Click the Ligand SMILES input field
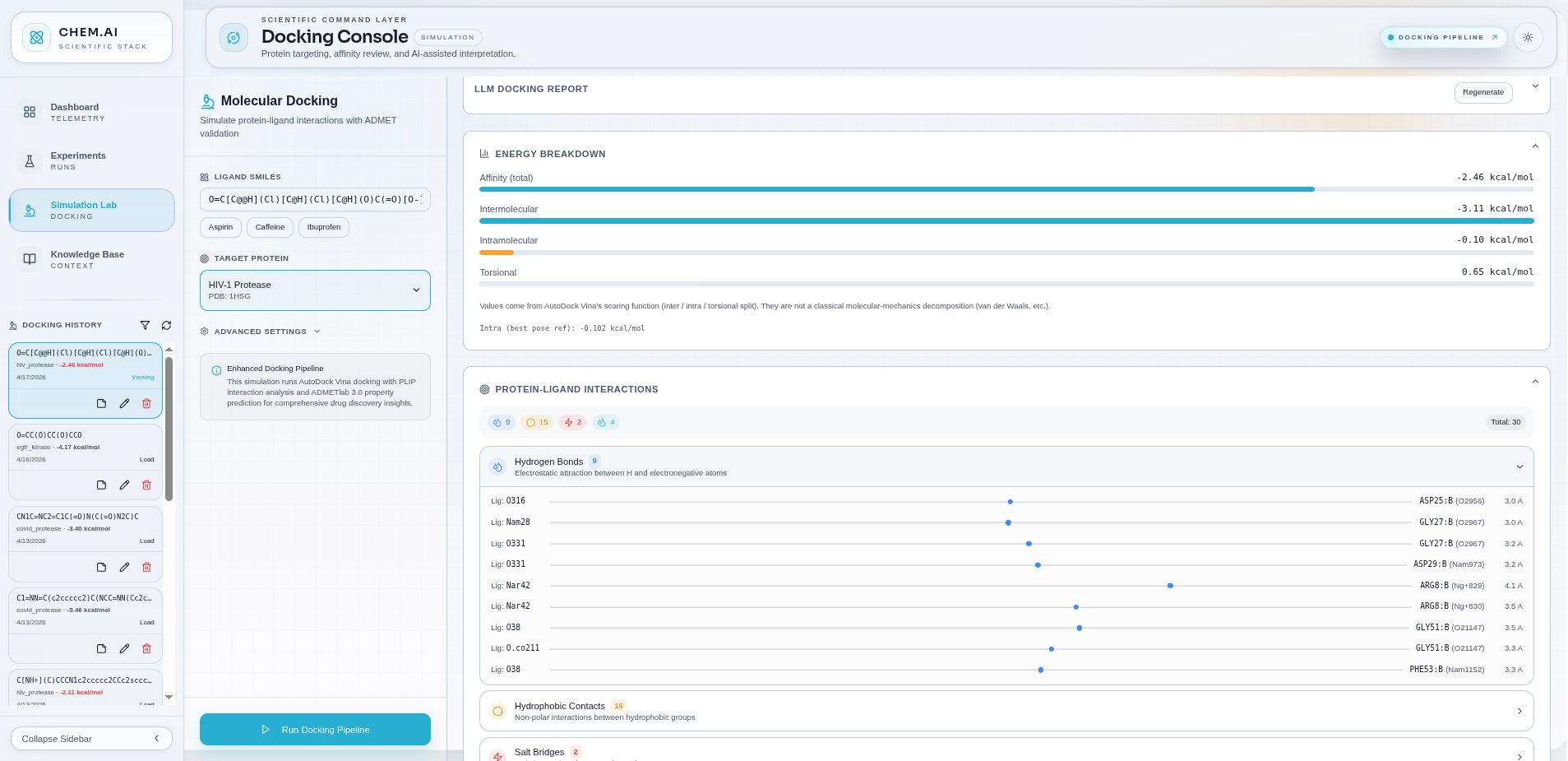This screenshot has width=1568, height=761. 315,199
